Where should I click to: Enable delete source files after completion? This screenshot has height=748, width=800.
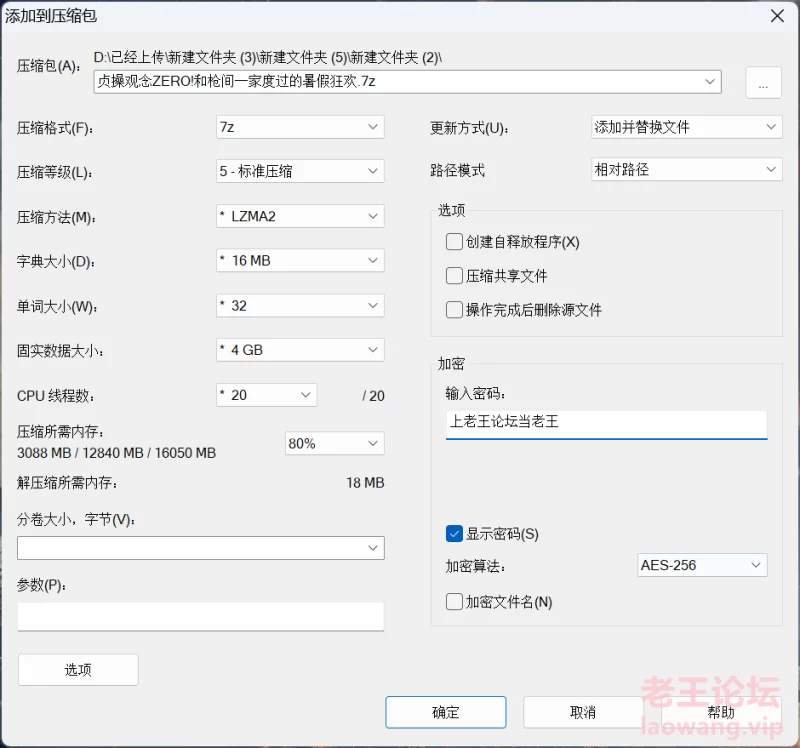455,310
